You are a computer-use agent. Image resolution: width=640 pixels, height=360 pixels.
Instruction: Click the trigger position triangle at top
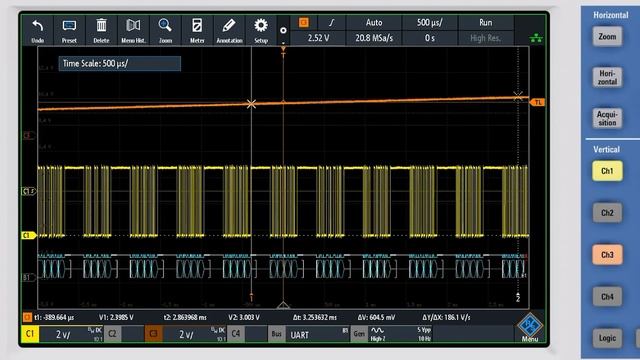tap(283, 50)
